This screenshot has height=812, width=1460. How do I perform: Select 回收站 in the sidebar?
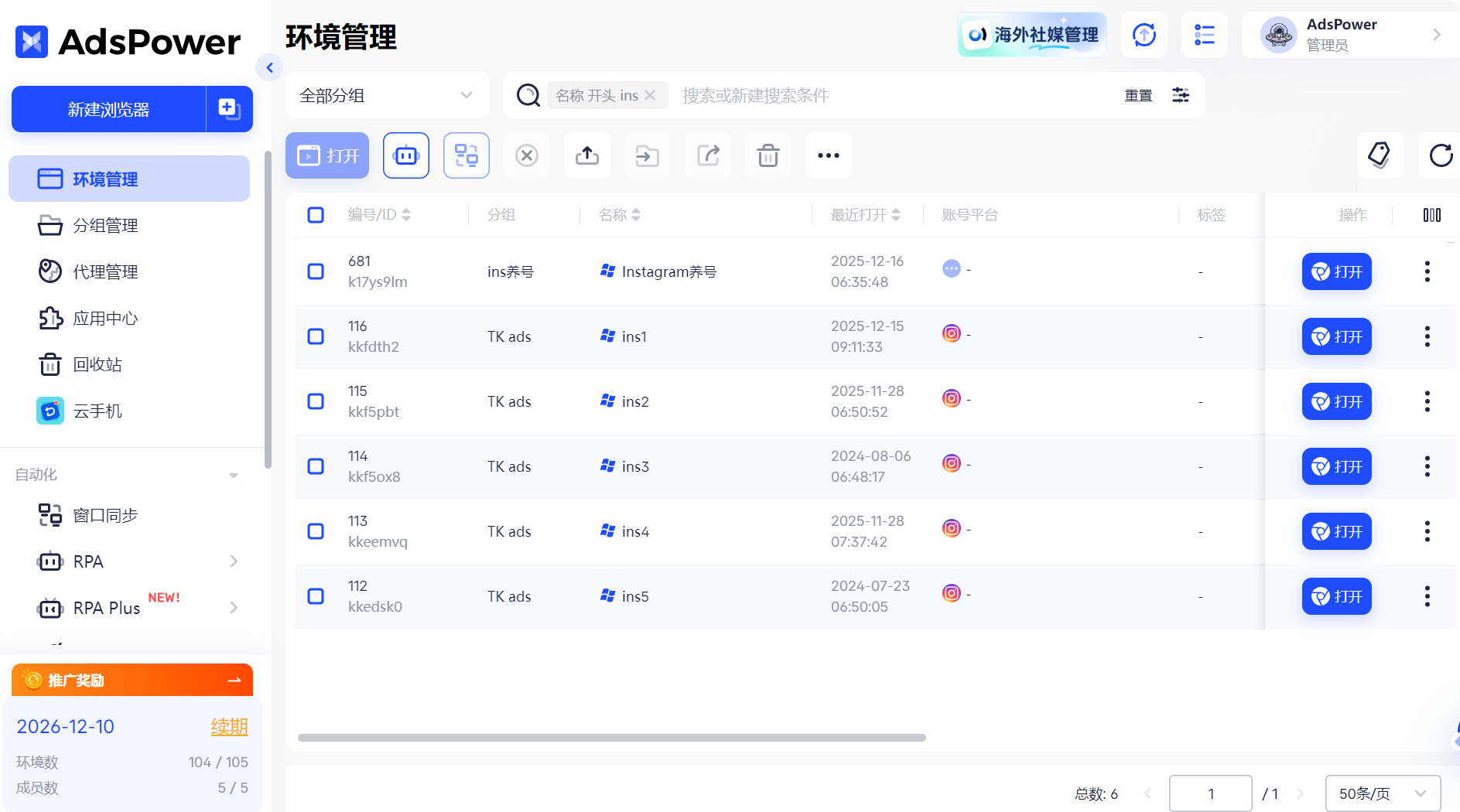pyautogui.click(x=99, y=364)
